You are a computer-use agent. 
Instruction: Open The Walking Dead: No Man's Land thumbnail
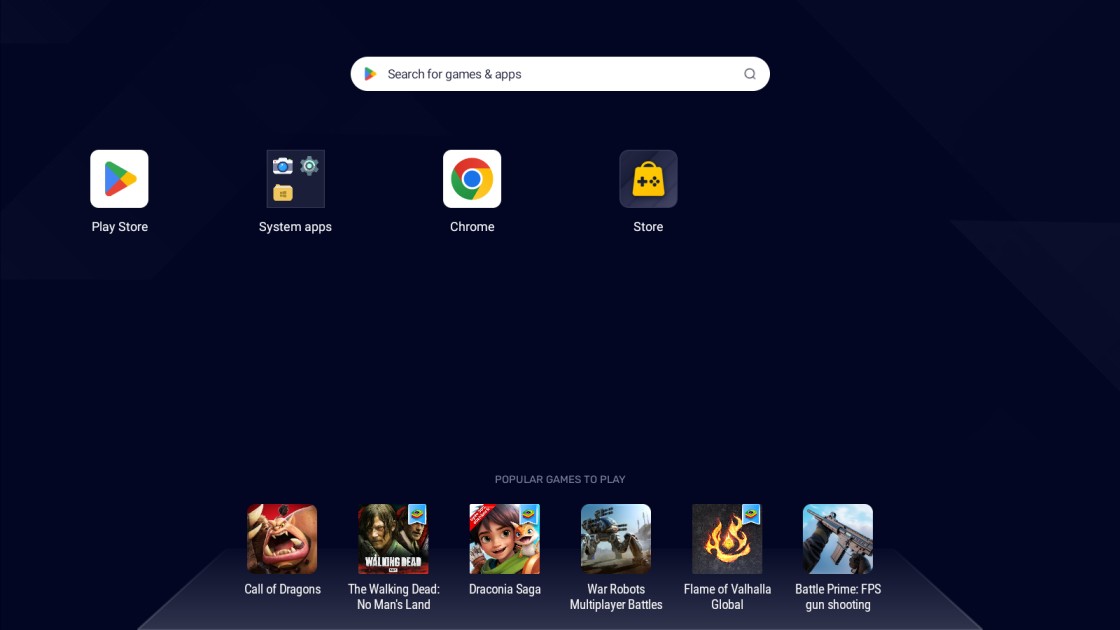click(x=394, y=539)
